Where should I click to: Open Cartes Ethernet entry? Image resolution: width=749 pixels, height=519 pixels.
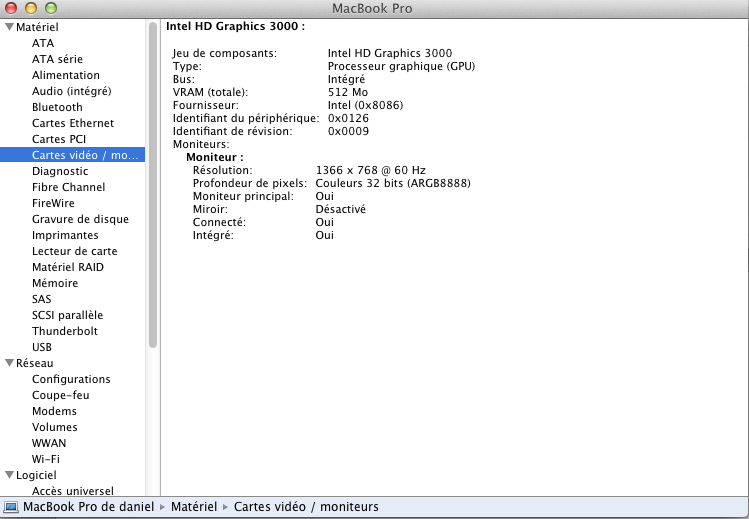73,123
